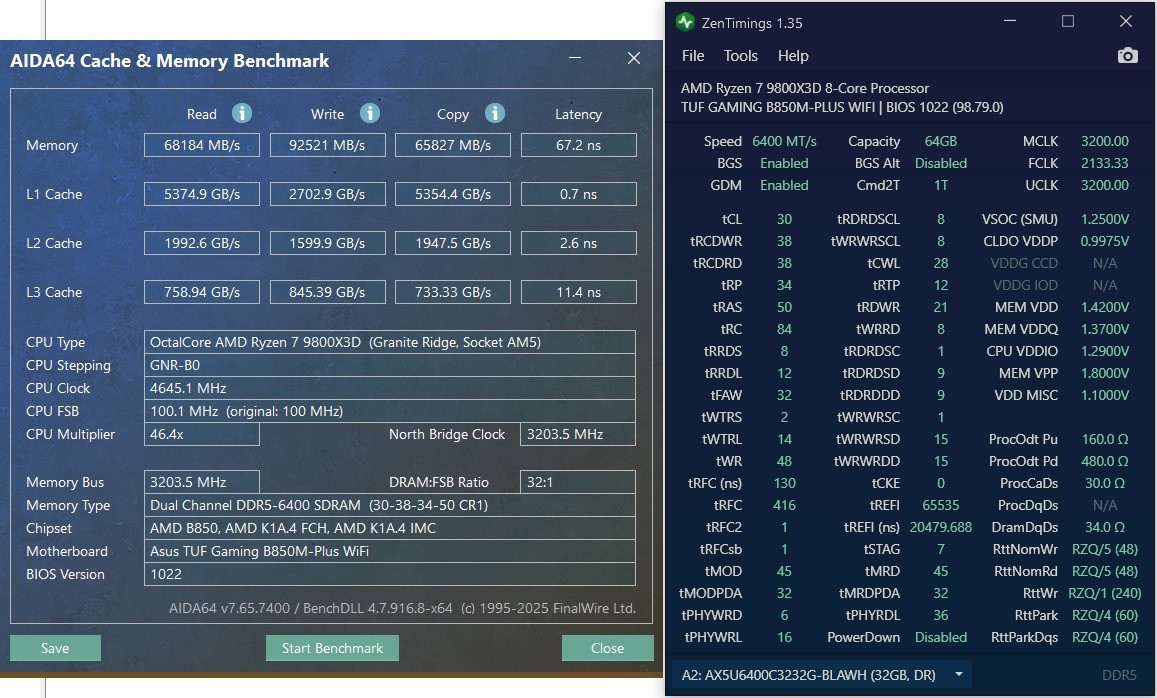Click the tREFI value 65535
Viewport: 1157px width, 698px height.
coord(941,505)
